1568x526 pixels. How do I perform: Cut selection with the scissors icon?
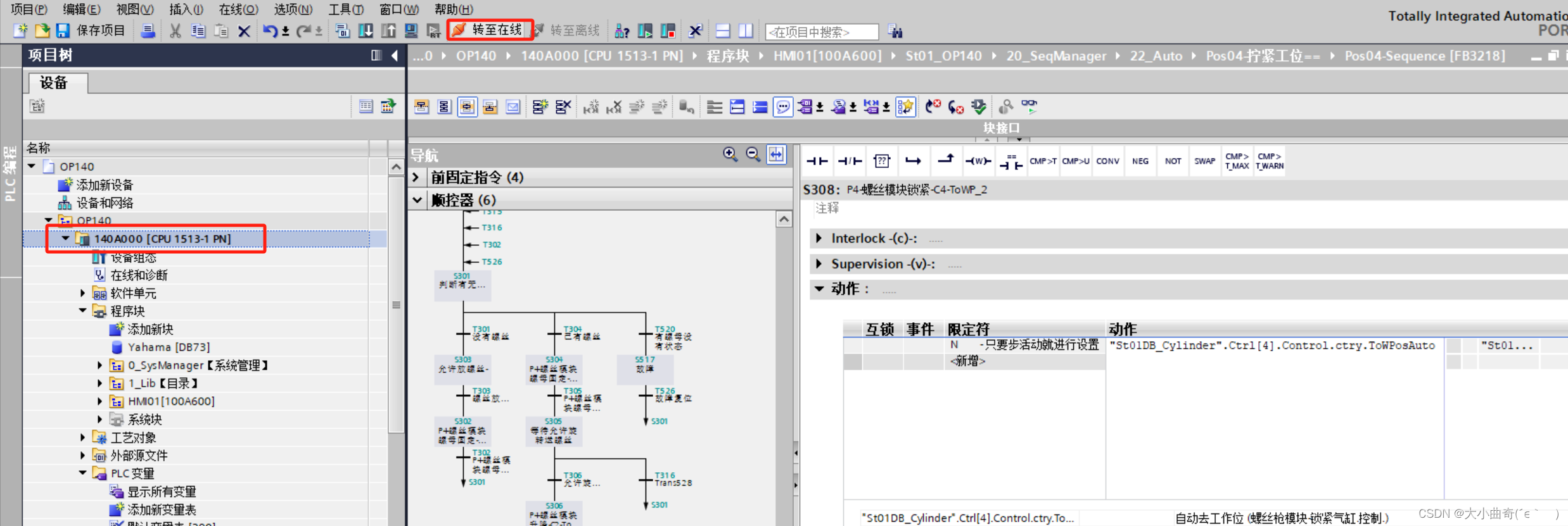tap(175, 30)
